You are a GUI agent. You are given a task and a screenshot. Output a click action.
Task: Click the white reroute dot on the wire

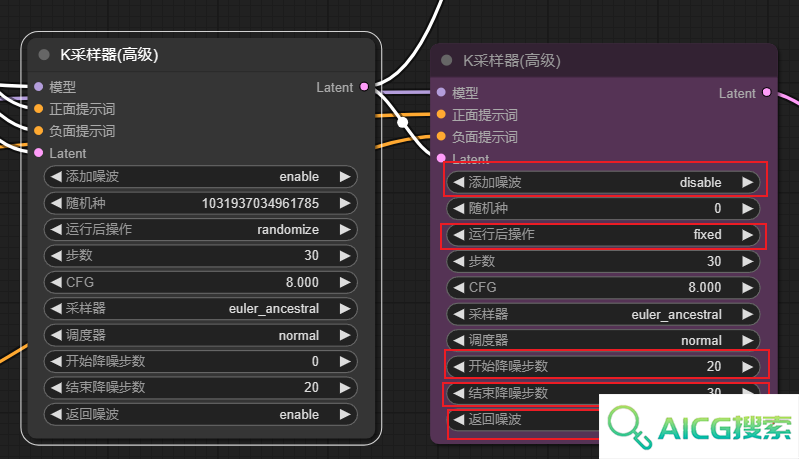[x=403, y=122]
